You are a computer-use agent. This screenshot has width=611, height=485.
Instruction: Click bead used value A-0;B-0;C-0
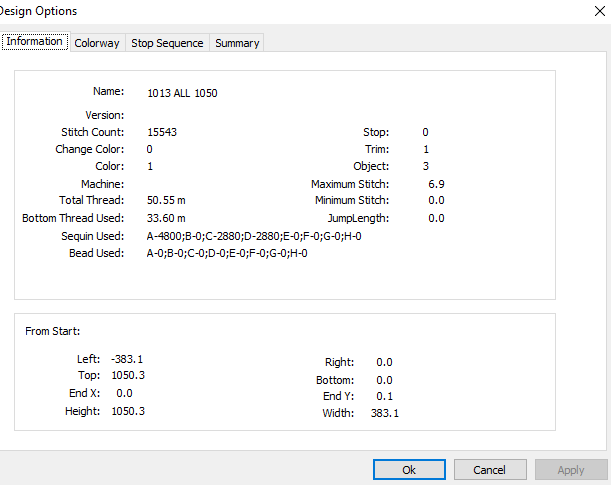point(227,253)
